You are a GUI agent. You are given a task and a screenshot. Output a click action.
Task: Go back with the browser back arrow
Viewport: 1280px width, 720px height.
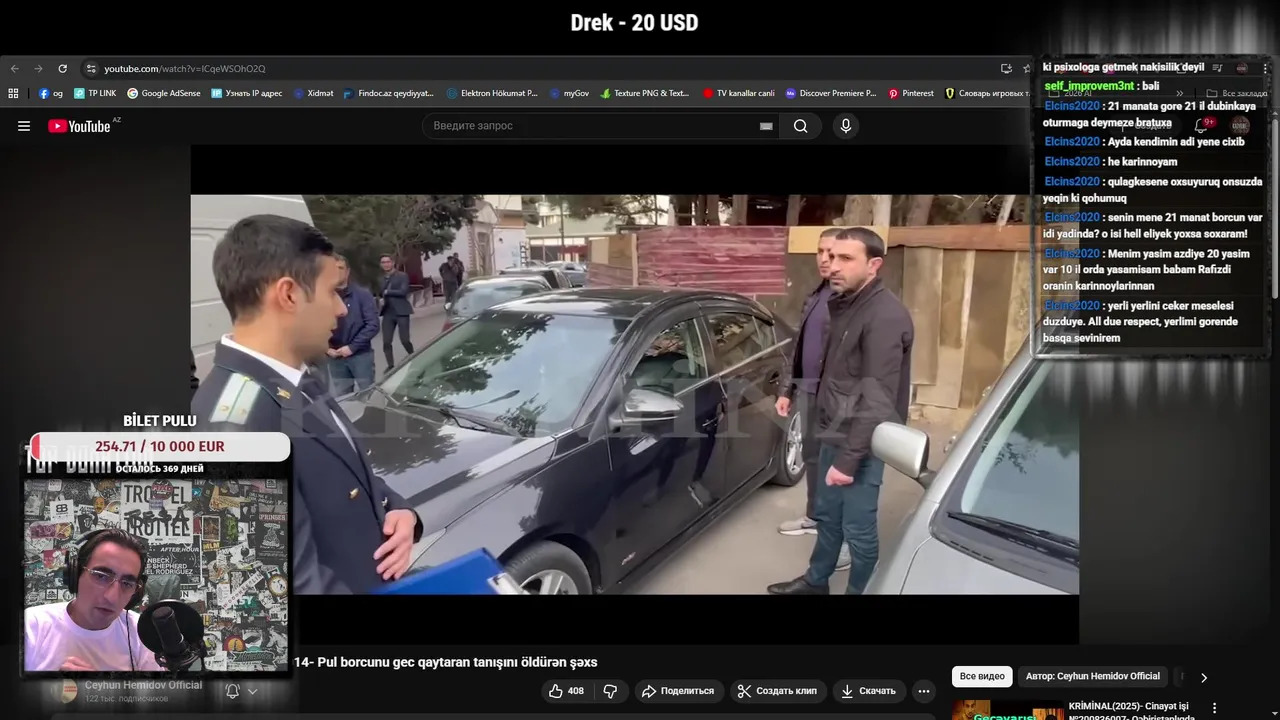coord(14,69)
